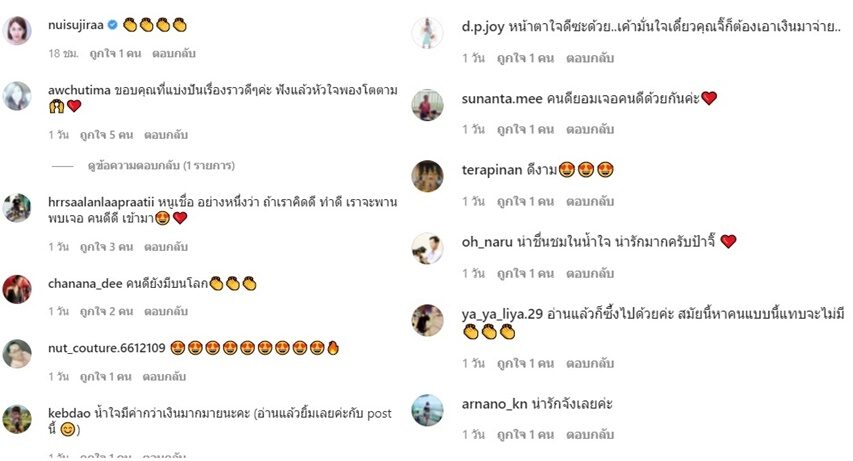Viewport: 853px width, 461px height.
Task: Open ya_ya_liya.29 username link
Action: 502,314
